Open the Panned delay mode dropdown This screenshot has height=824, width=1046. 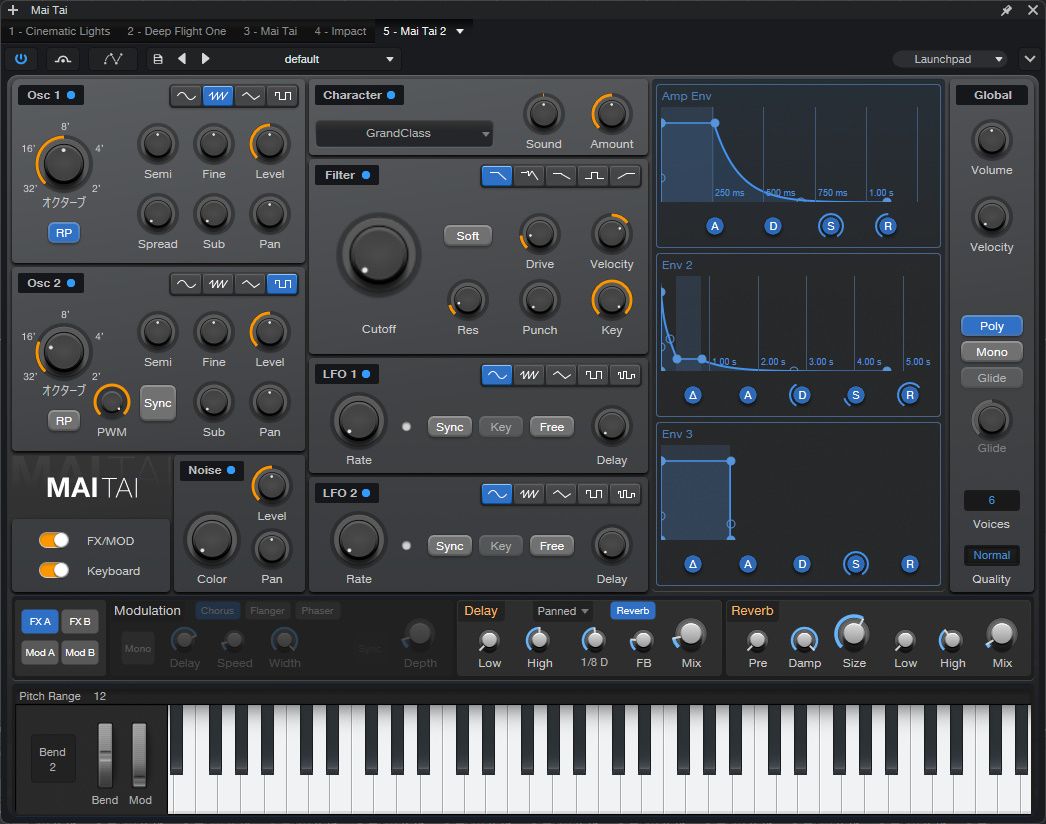(x=563, y=611)
